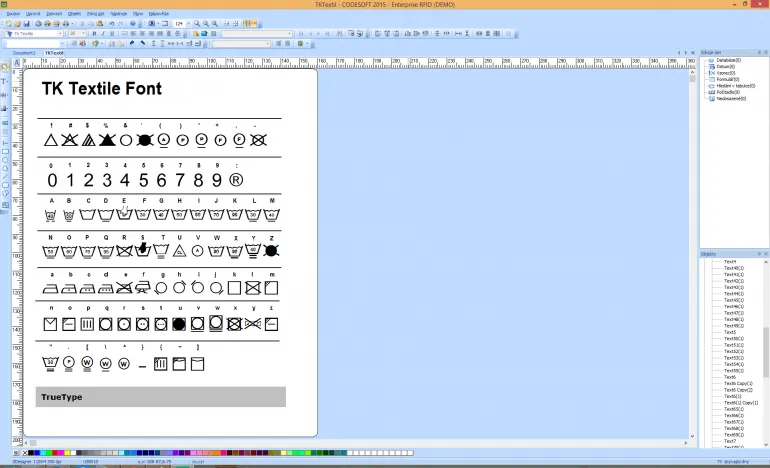770x468 pixels.
Task: Click the align-left paragraph icon
Action: pyautogui.click(x=133, y=33)
